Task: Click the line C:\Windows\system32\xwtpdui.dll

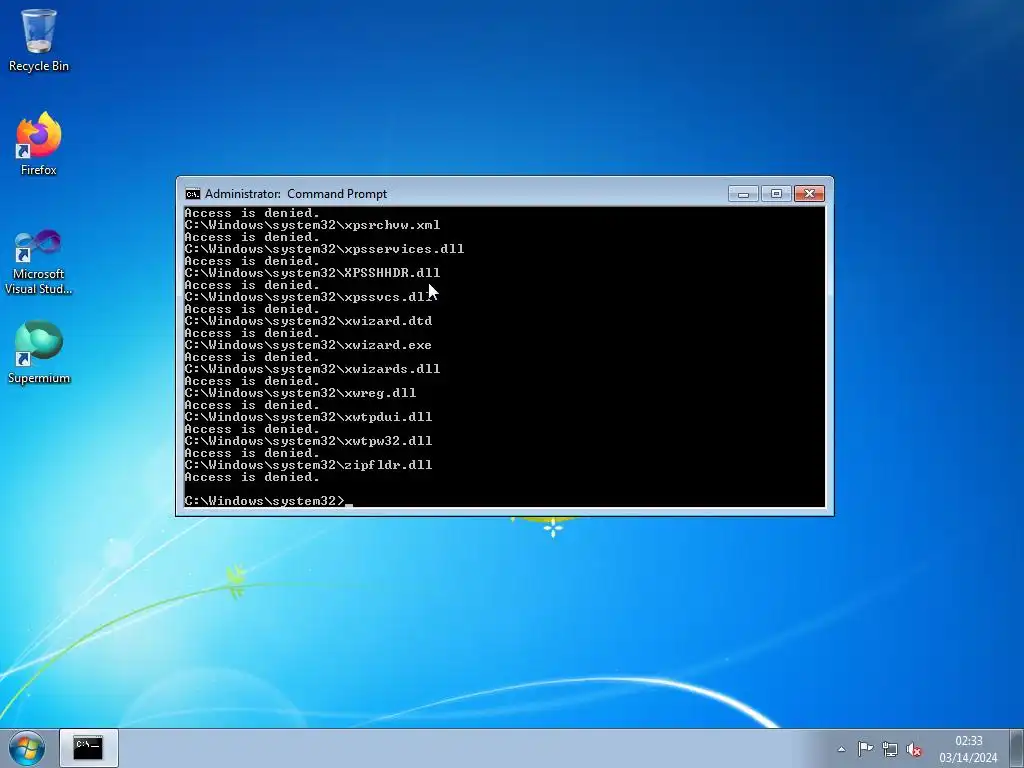Action: [x=308, y=417]
